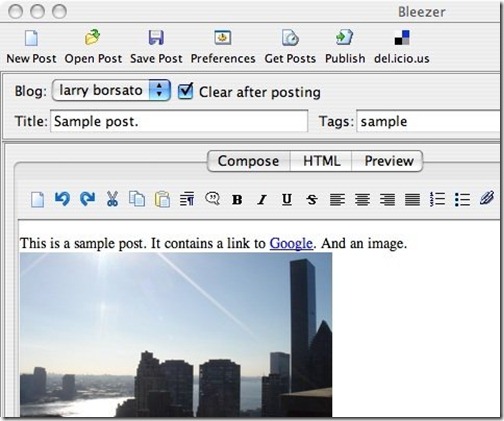
Task: Center align the text
Action: point(362,200)
